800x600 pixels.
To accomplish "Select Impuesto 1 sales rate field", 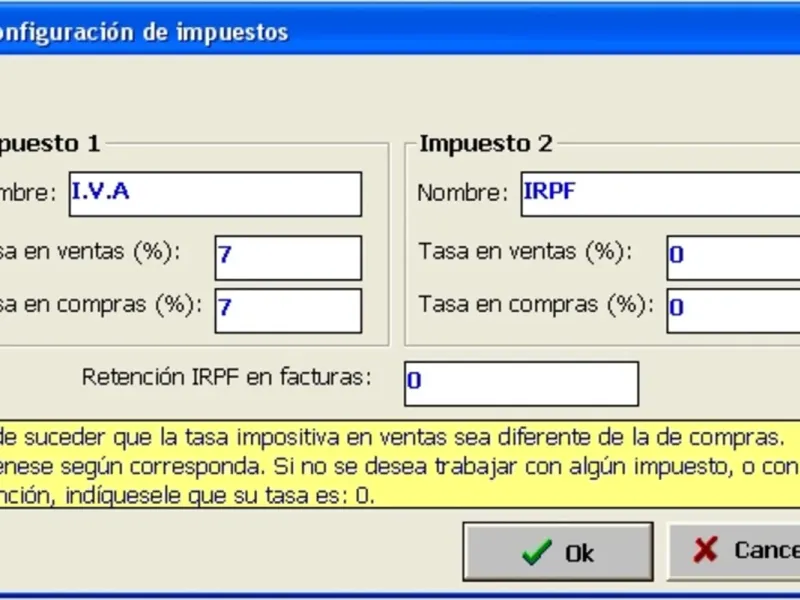I will [x=287, y=258].
